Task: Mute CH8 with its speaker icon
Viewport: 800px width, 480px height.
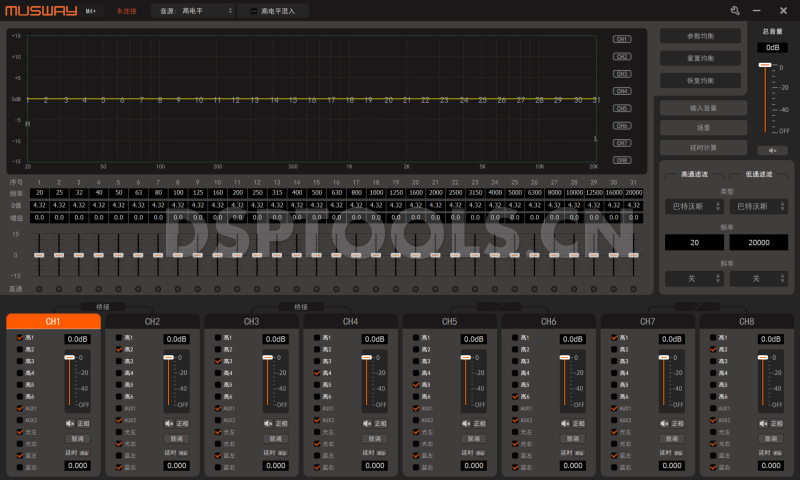Action: pyautogui.click(x=764, y=423)
